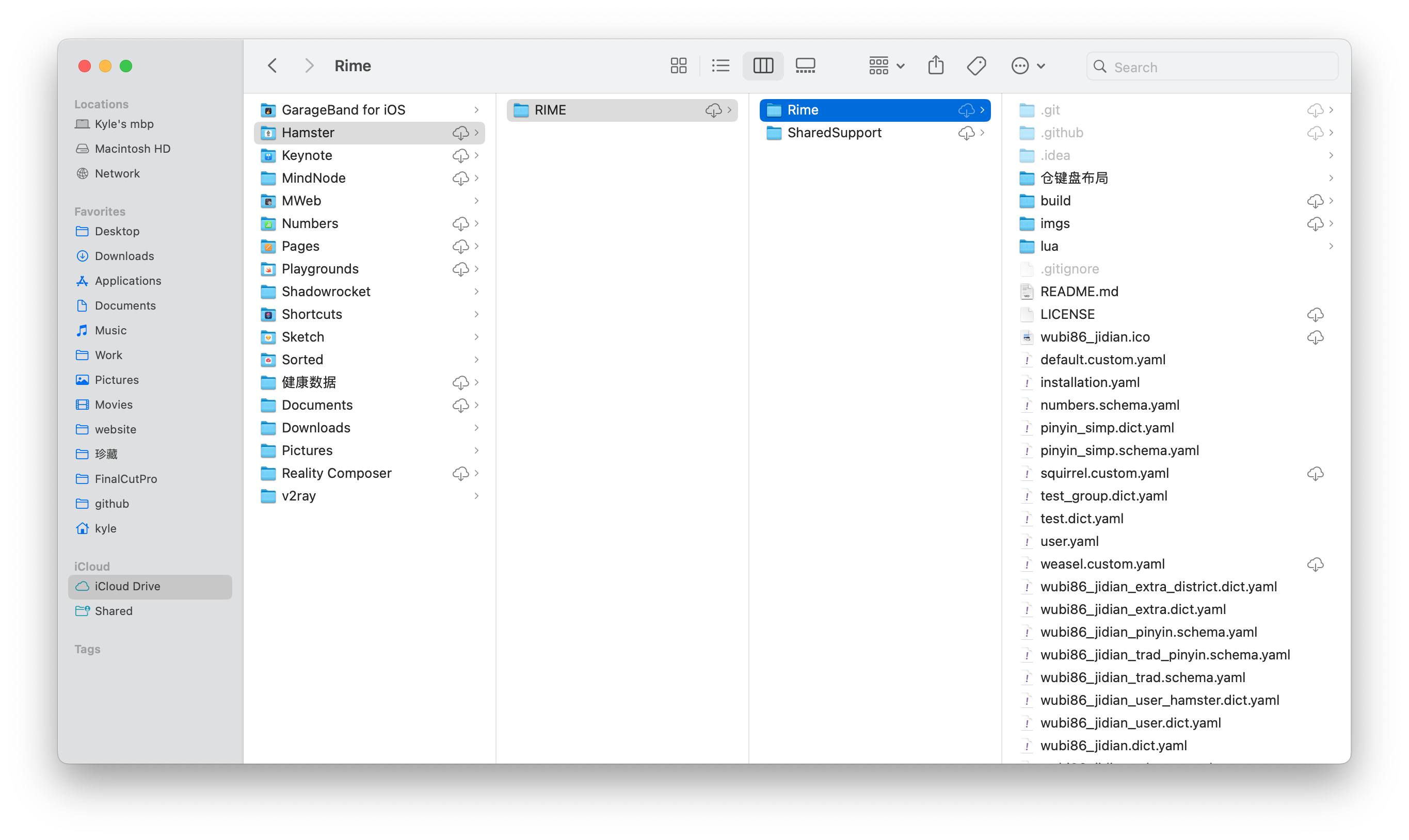
Task: Download SharedSupport via cloud icon
Action: (x=966, y=133)
